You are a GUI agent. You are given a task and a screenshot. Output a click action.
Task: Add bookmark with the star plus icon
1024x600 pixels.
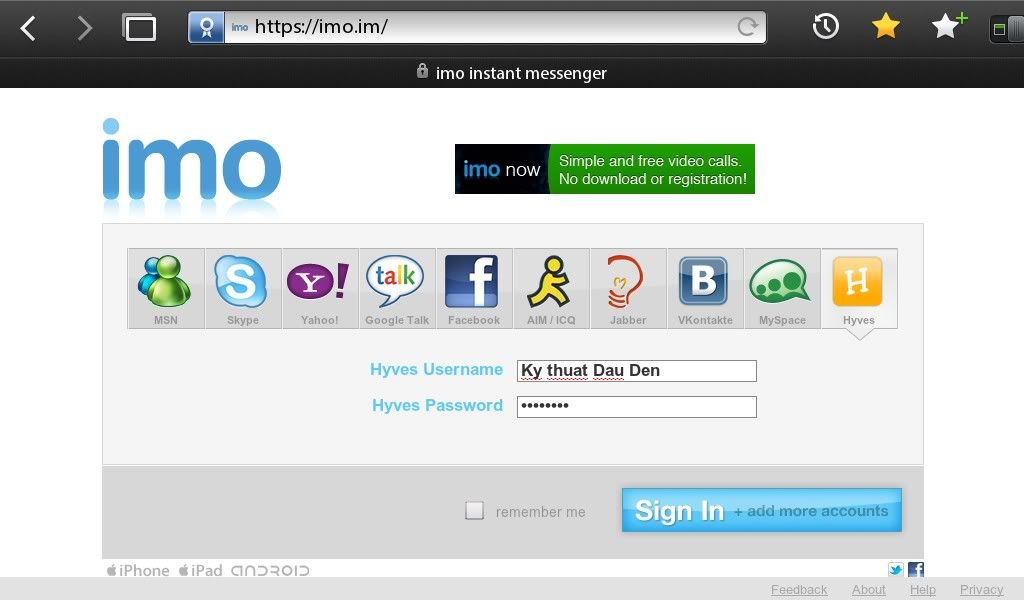948,26
